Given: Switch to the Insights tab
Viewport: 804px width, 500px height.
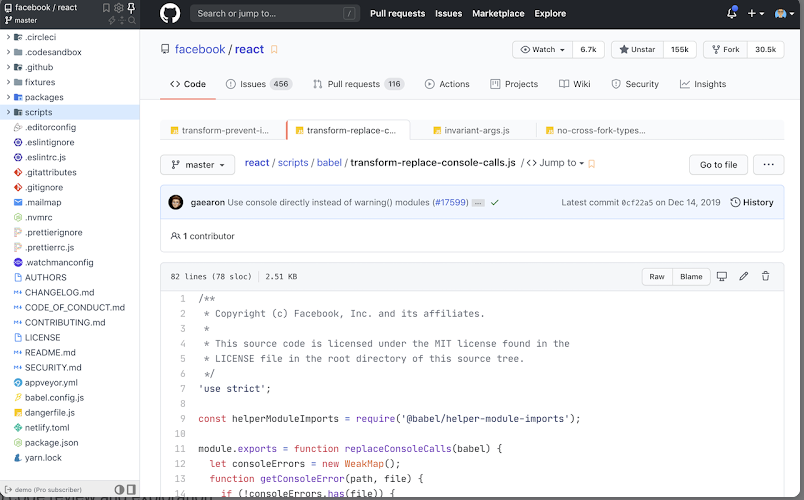Looking at the screenshot, I should click(x=703, y=84).
